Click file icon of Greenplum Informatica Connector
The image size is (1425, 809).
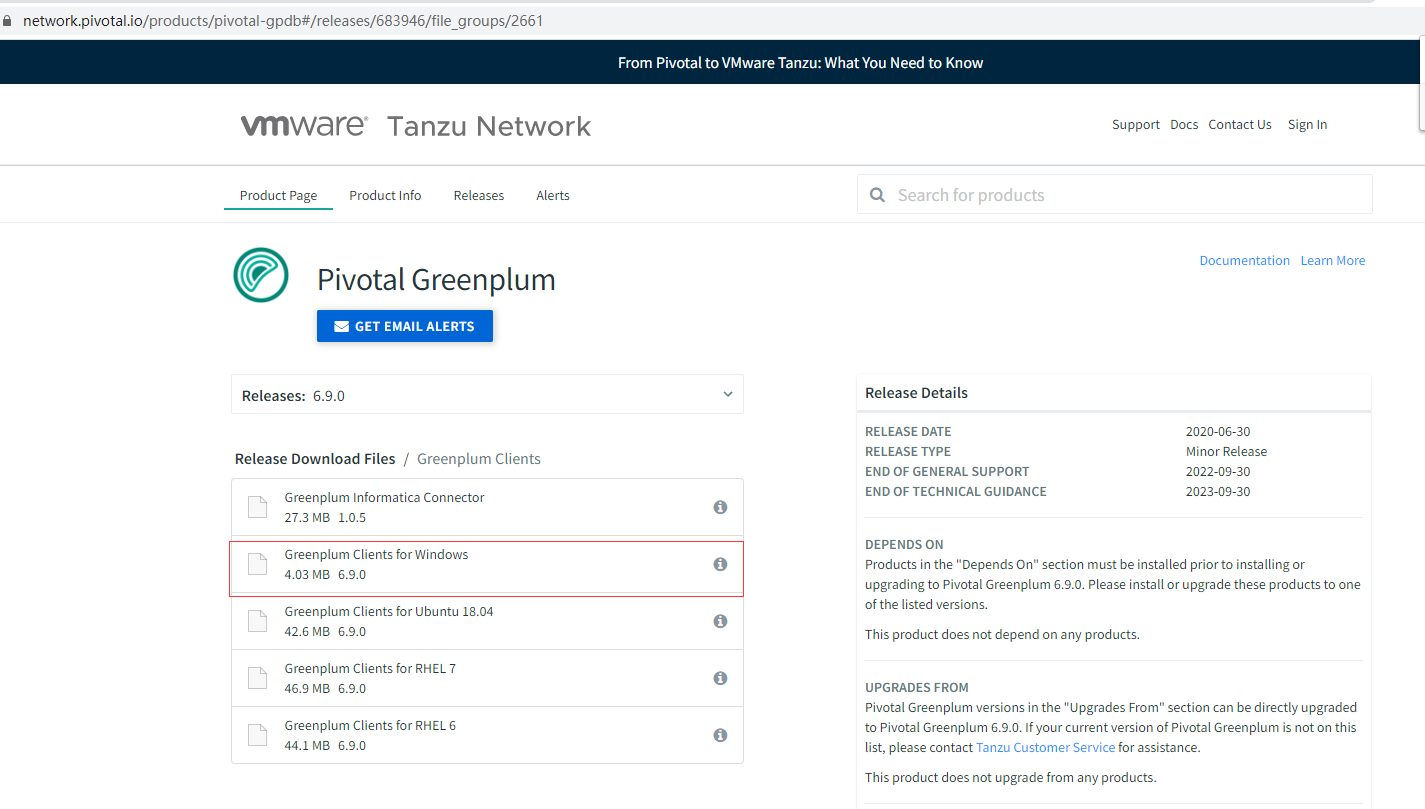pos(258,507)
